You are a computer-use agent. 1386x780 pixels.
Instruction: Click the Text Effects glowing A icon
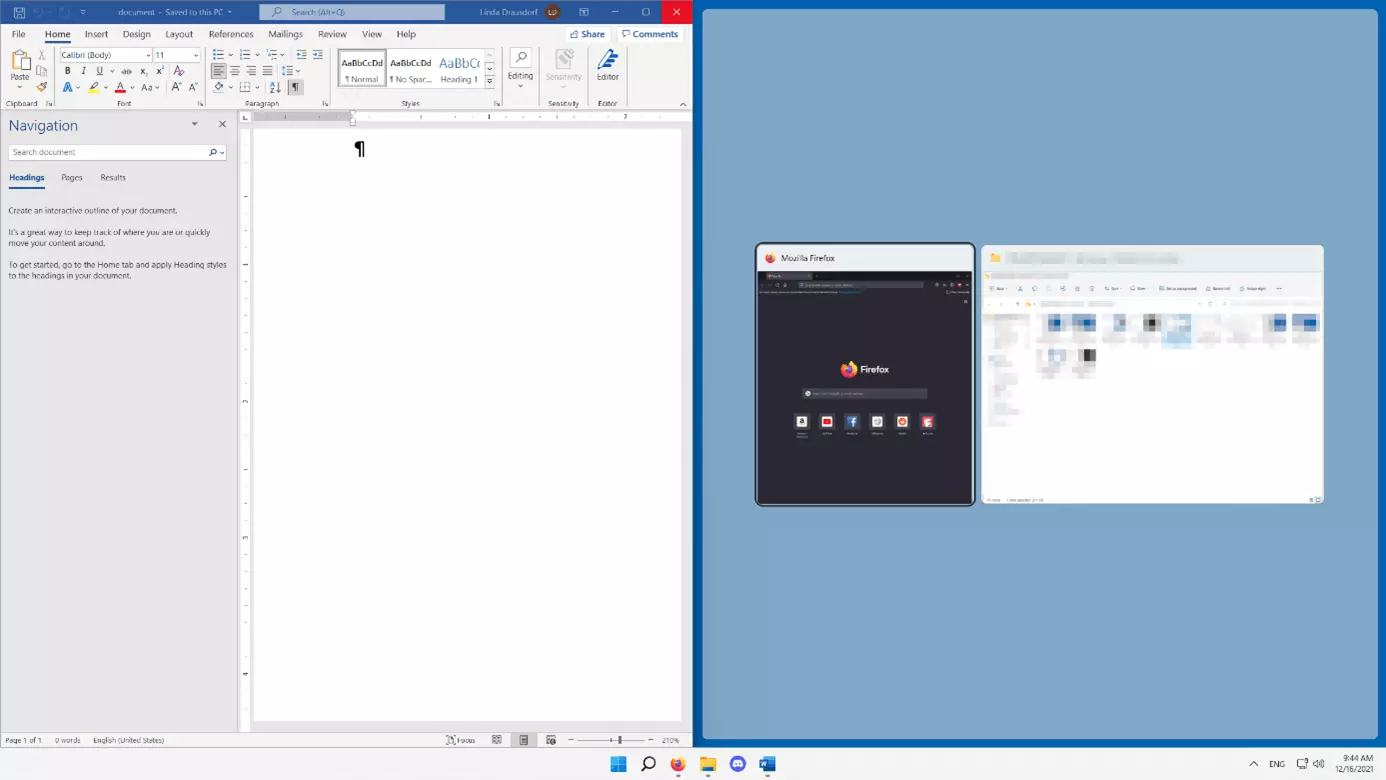(68, 87)
